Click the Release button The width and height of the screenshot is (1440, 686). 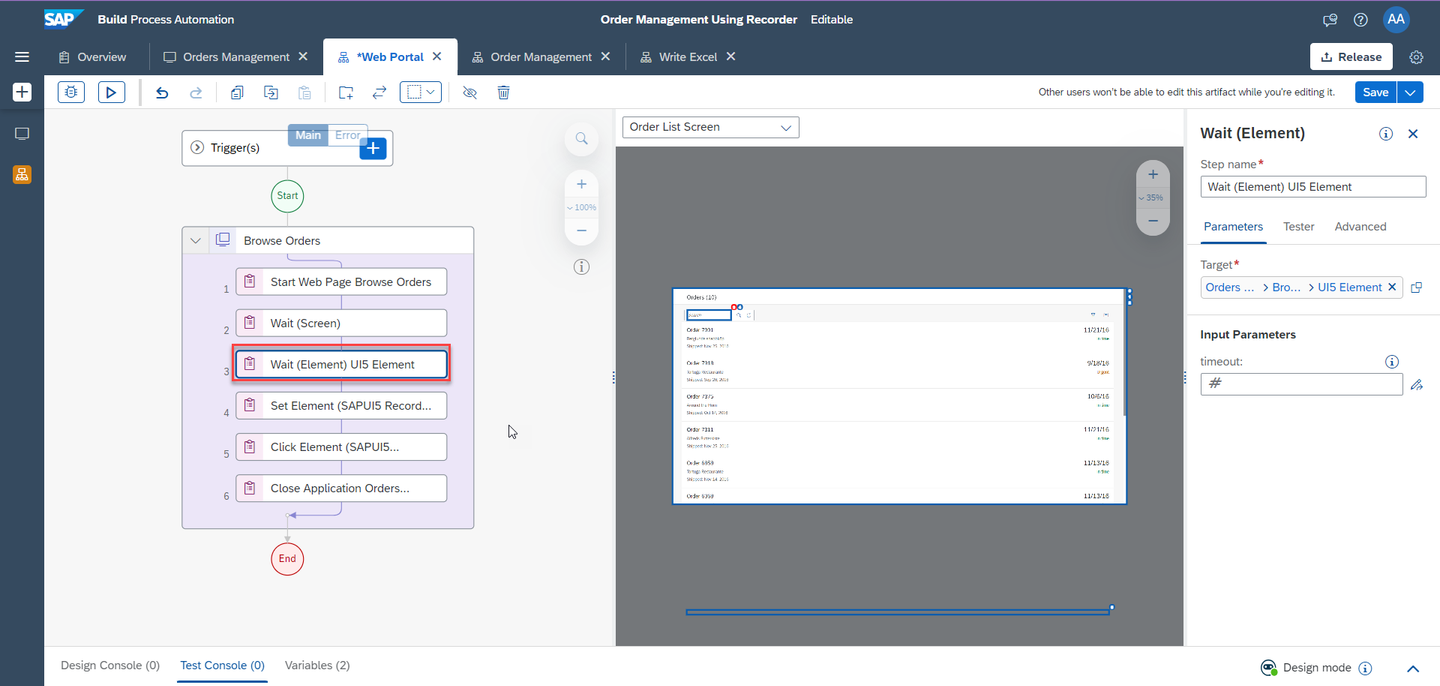[1351, 57]
